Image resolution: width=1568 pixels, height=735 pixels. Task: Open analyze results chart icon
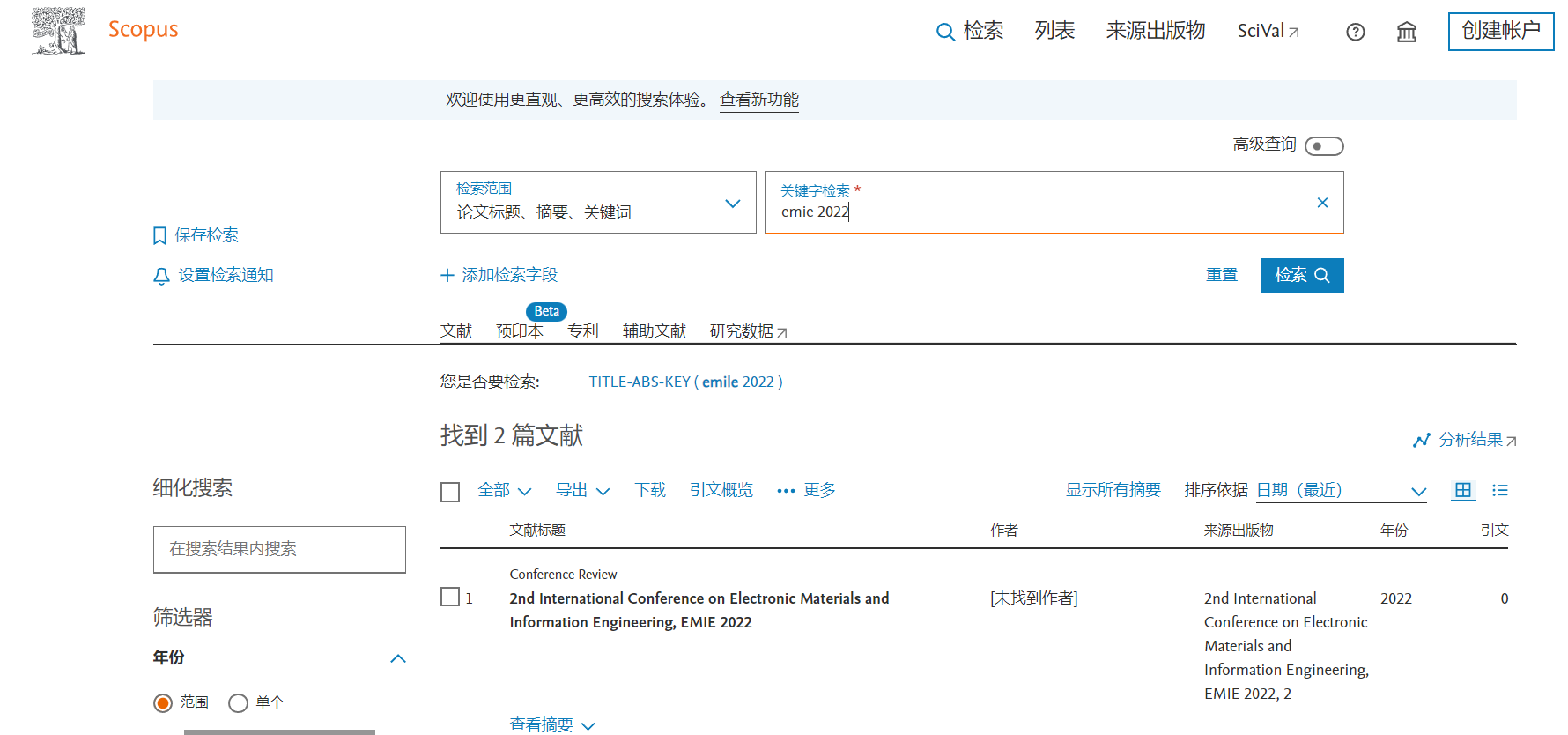[1421, 440]
